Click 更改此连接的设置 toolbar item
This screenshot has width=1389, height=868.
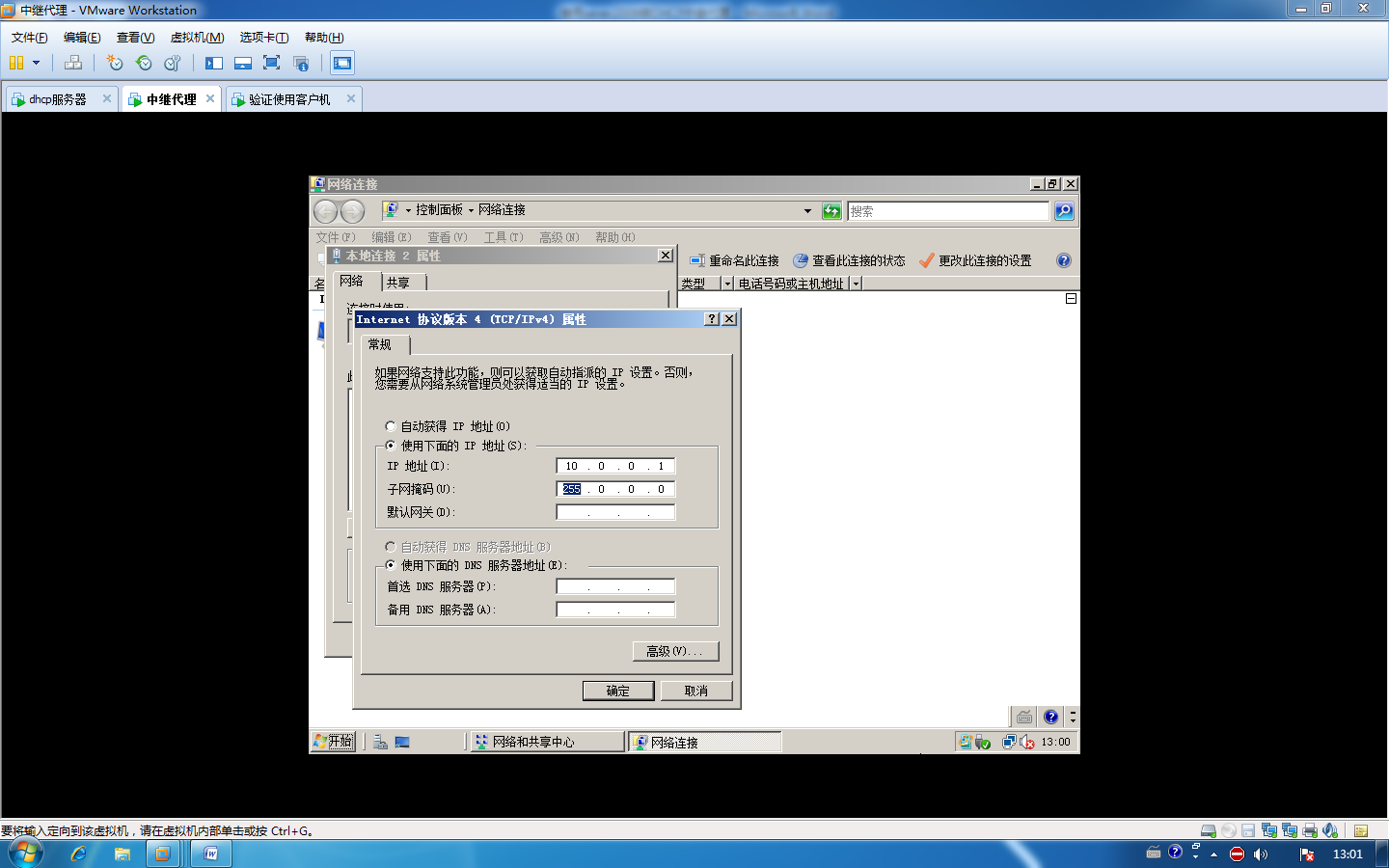(x=975, y=260)
